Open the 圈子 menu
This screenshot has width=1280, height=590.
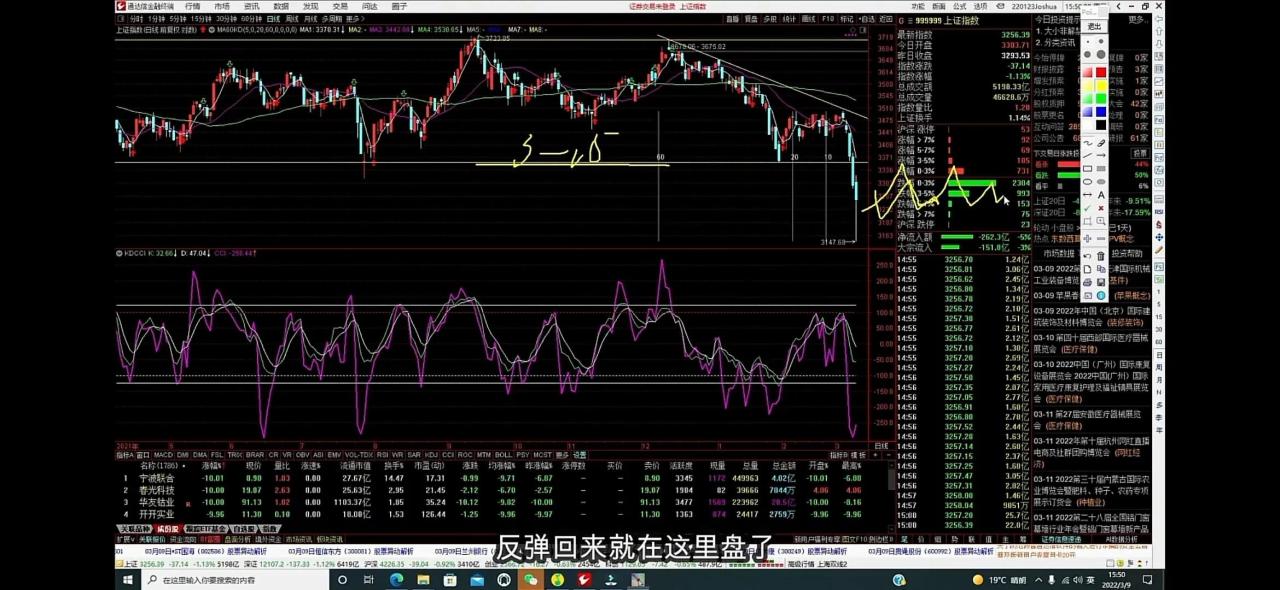(399, 6)
